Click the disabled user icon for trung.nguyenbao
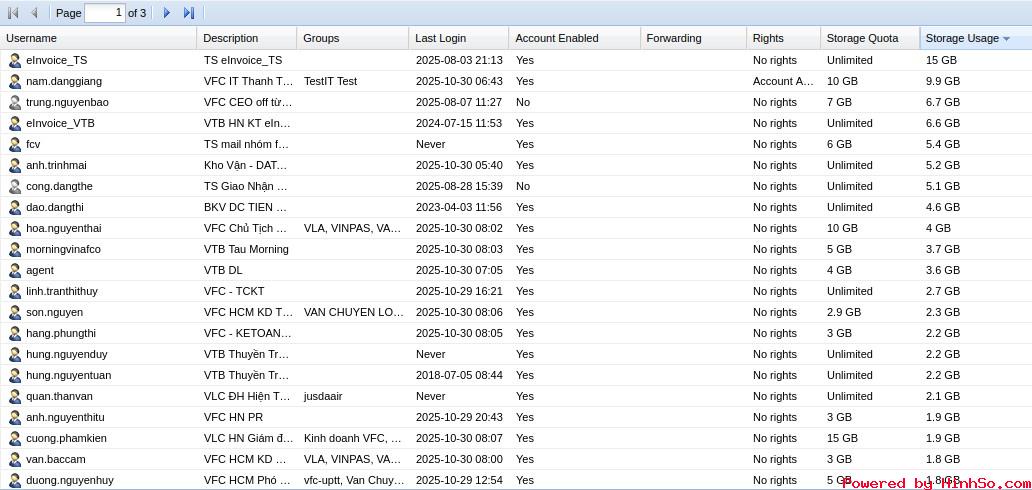Screen dimensions: 1032x490 15,102
